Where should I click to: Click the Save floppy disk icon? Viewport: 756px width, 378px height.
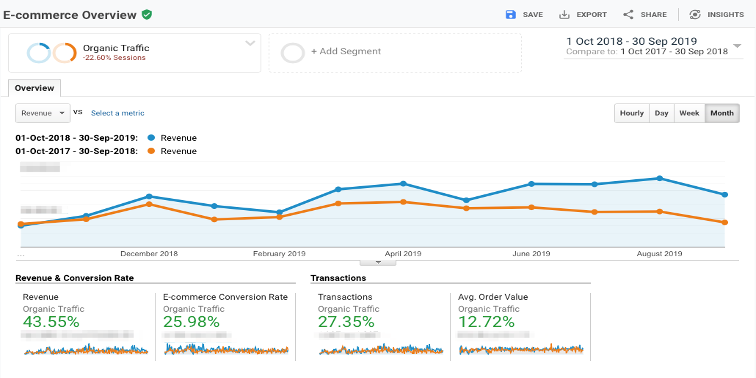(x=511, y=14)
